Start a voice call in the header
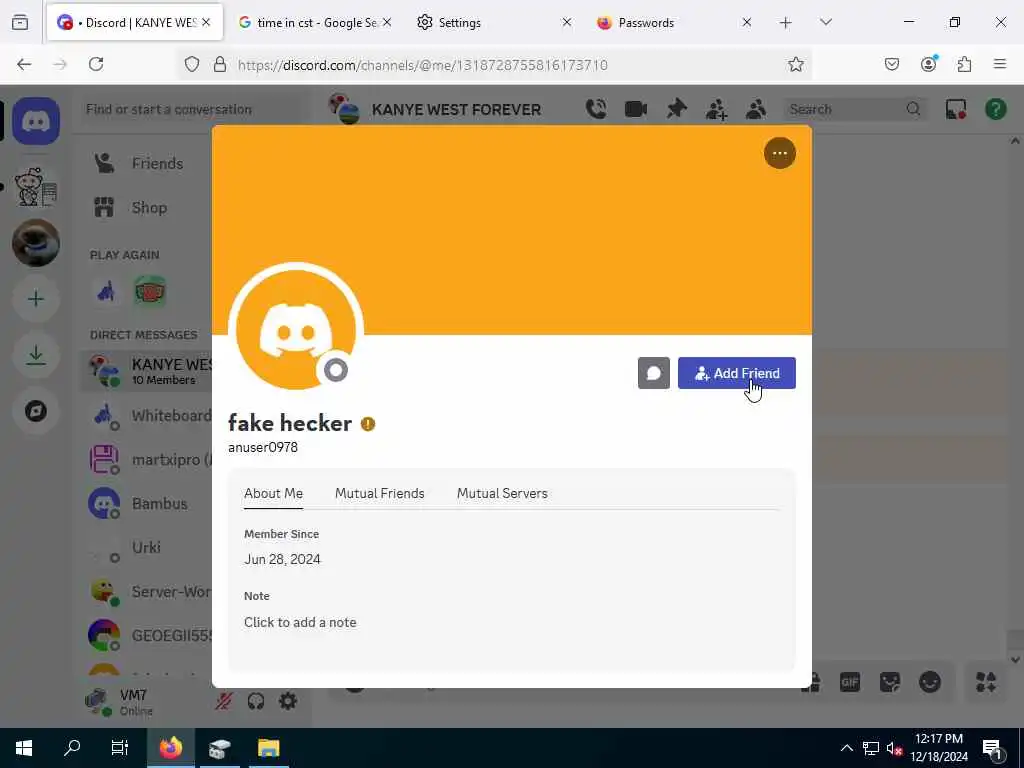Screen dimensions: 1024x768 click(596, 109)
